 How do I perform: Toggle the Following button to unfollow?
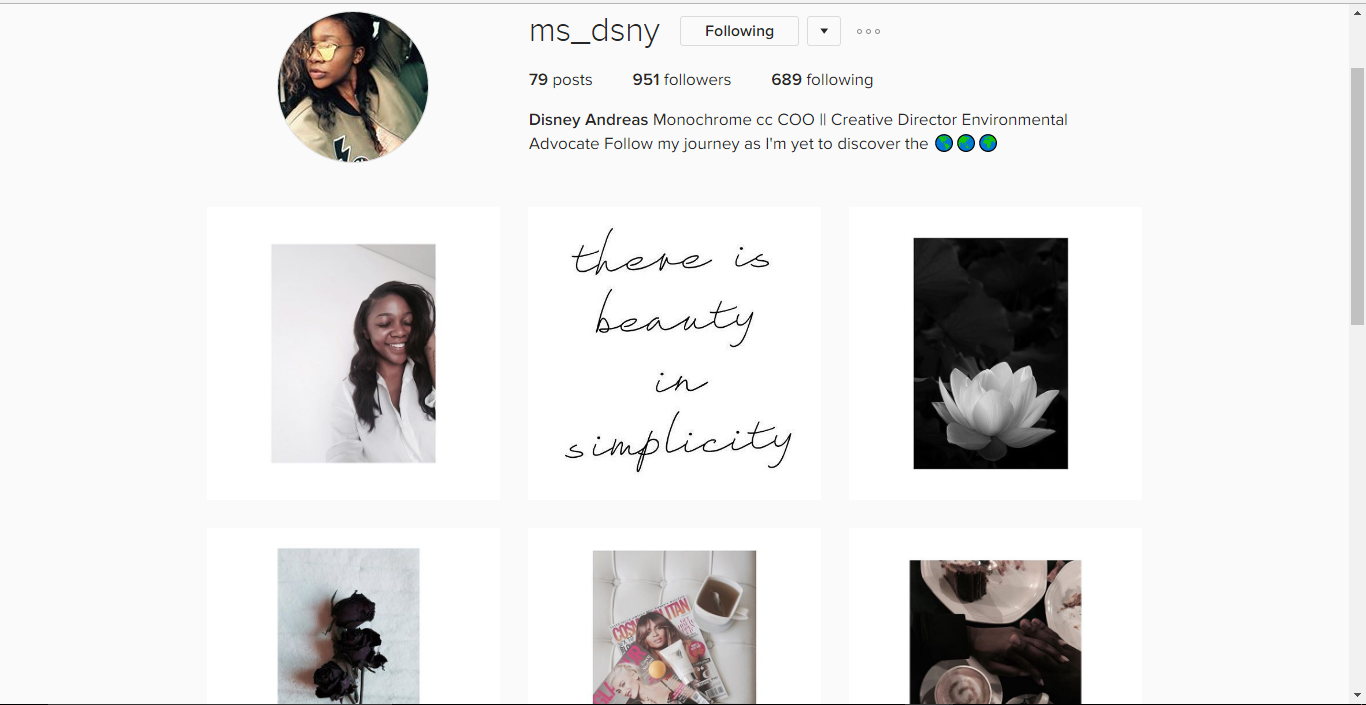coord(739,31)
